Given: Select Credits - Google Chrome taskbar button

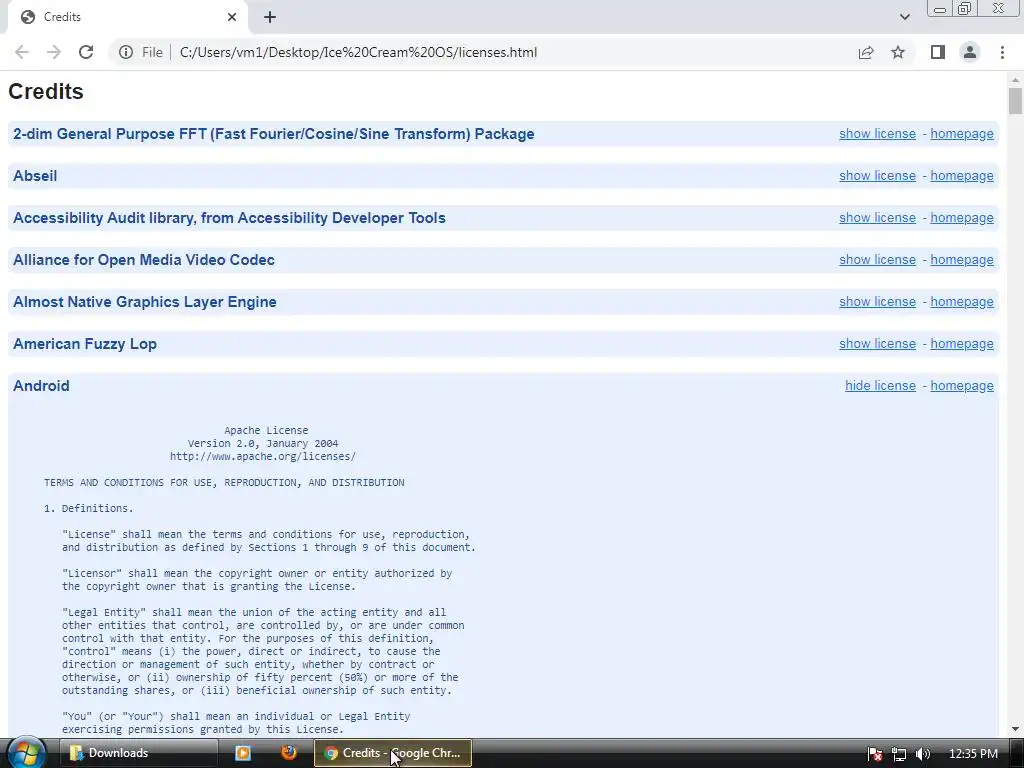Looking at the screenshot, I should click(x=392, y=753).
